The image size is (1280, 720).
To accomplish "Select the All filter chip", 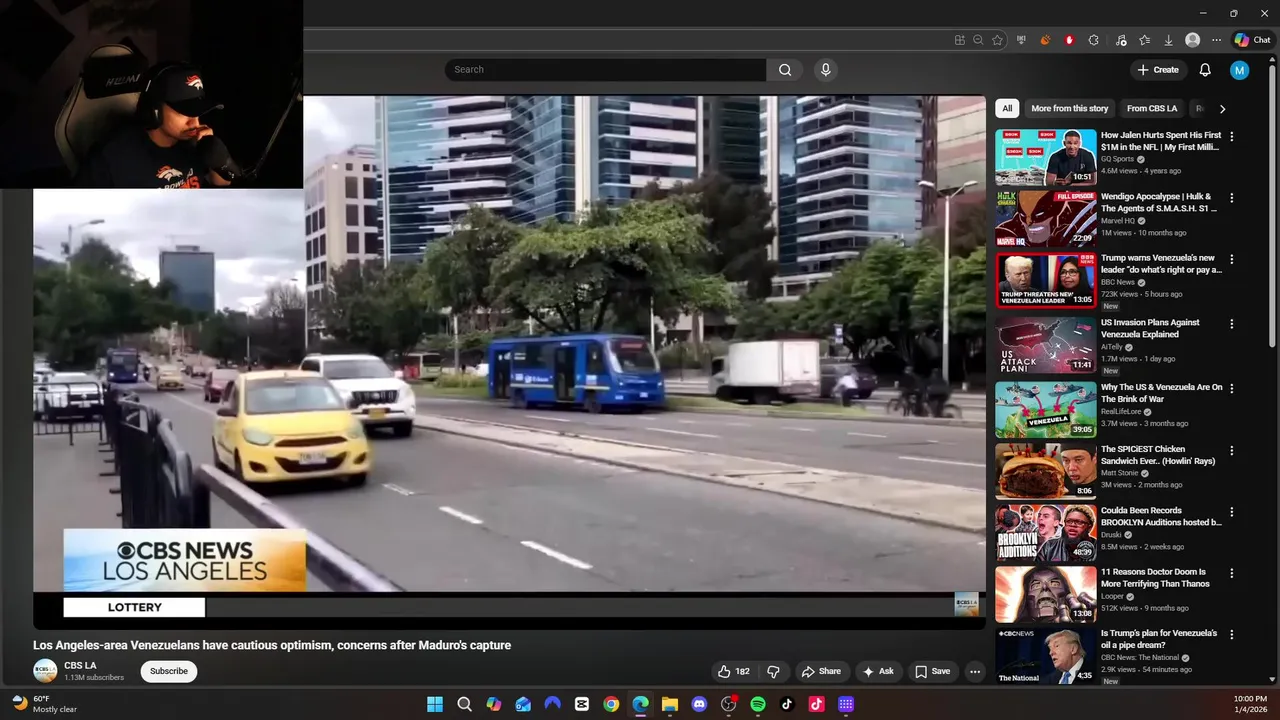I will click(1007, 108).
